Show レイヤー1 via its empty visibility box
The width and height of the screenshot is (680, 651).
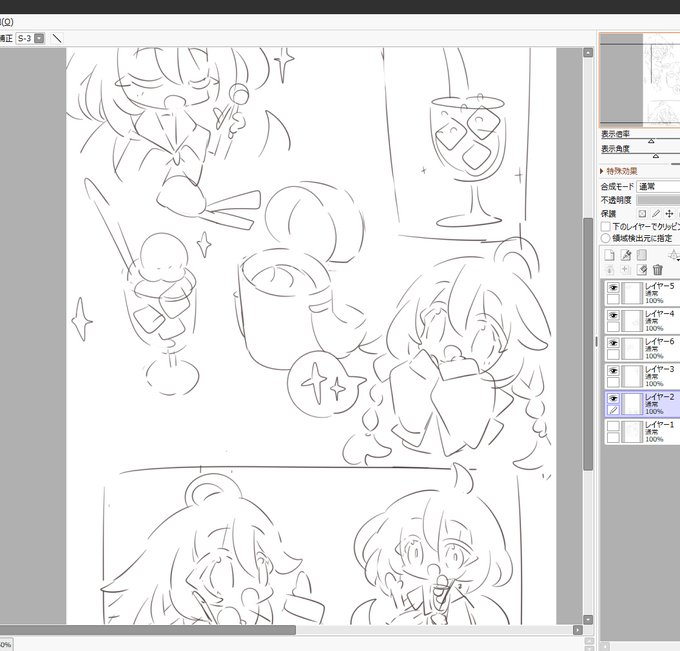click(x=613, y=426)
